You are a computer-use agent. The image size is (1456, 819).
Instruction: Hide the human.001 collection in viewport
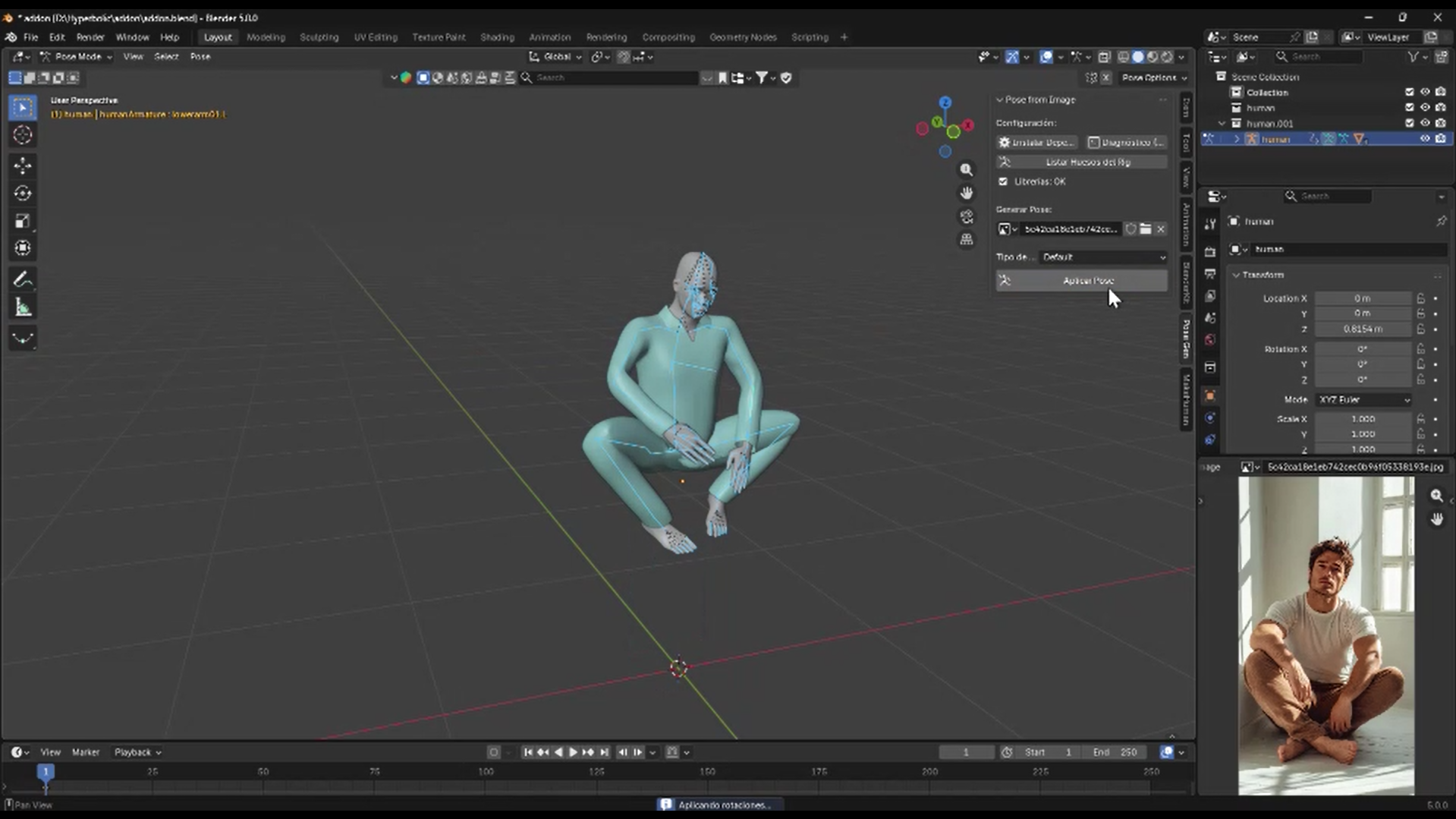1424,123
